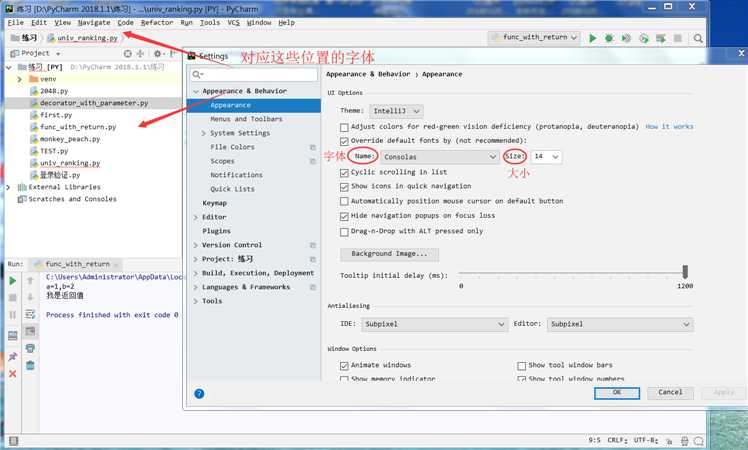Click the build/attach icon beside stop button

tap(661, 38)
